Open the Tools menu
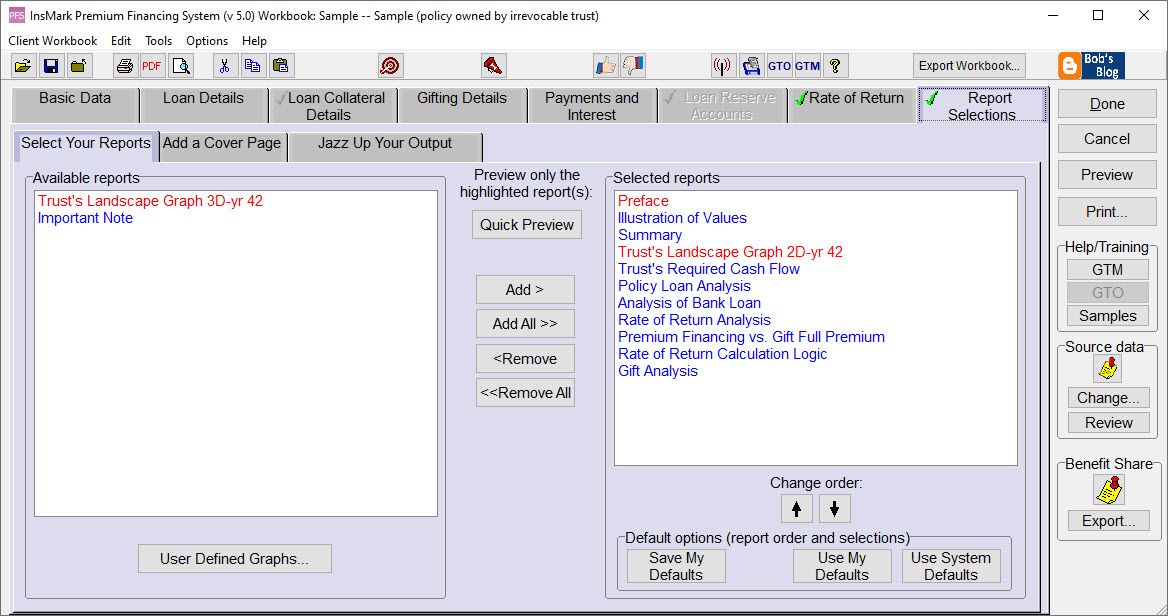Image resolution: width=1168 pixels, height=616 pixels. point(158,41)
